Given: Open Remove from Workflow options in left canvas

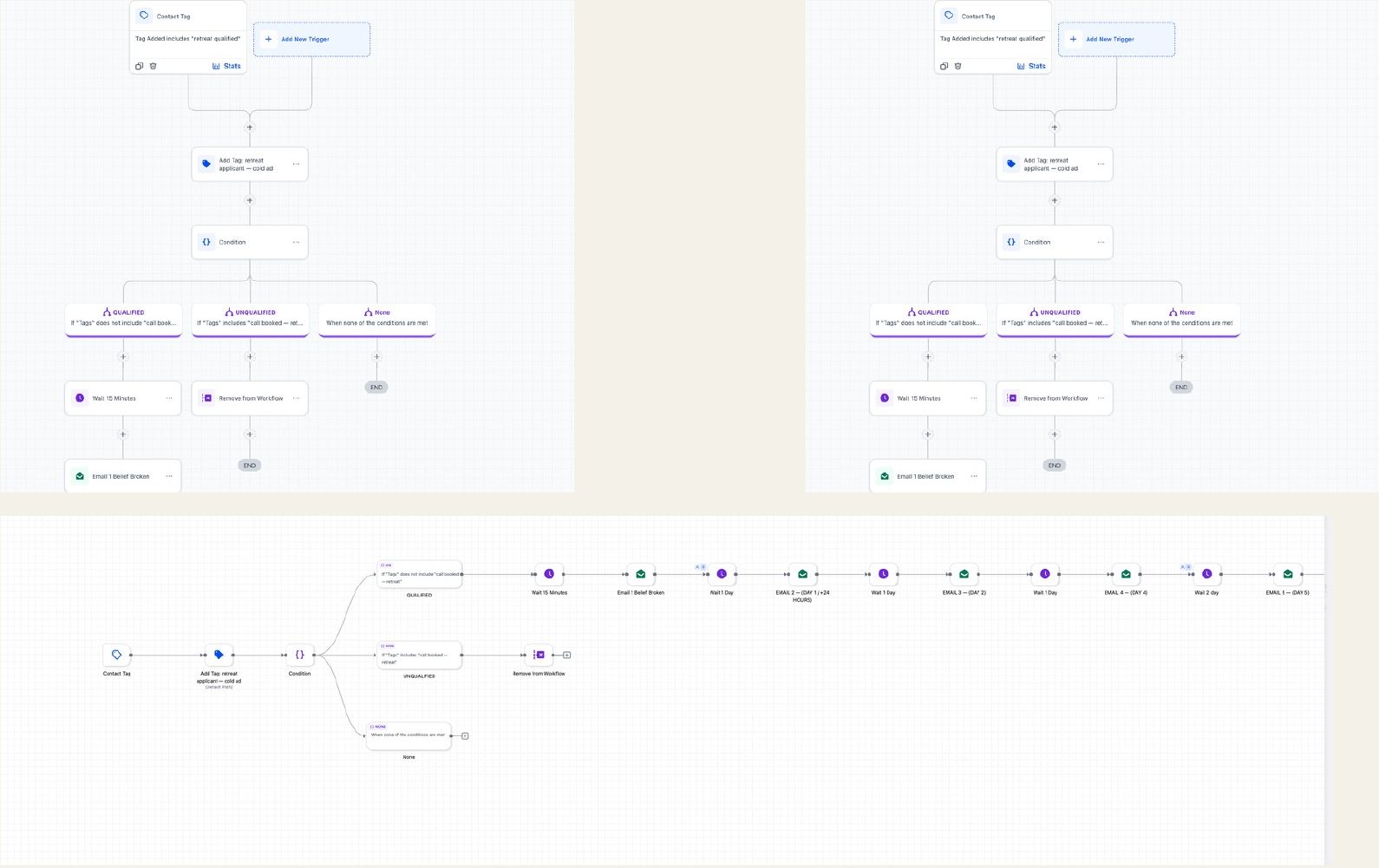Looking at the screenshot, I should (x=296, y=398).
